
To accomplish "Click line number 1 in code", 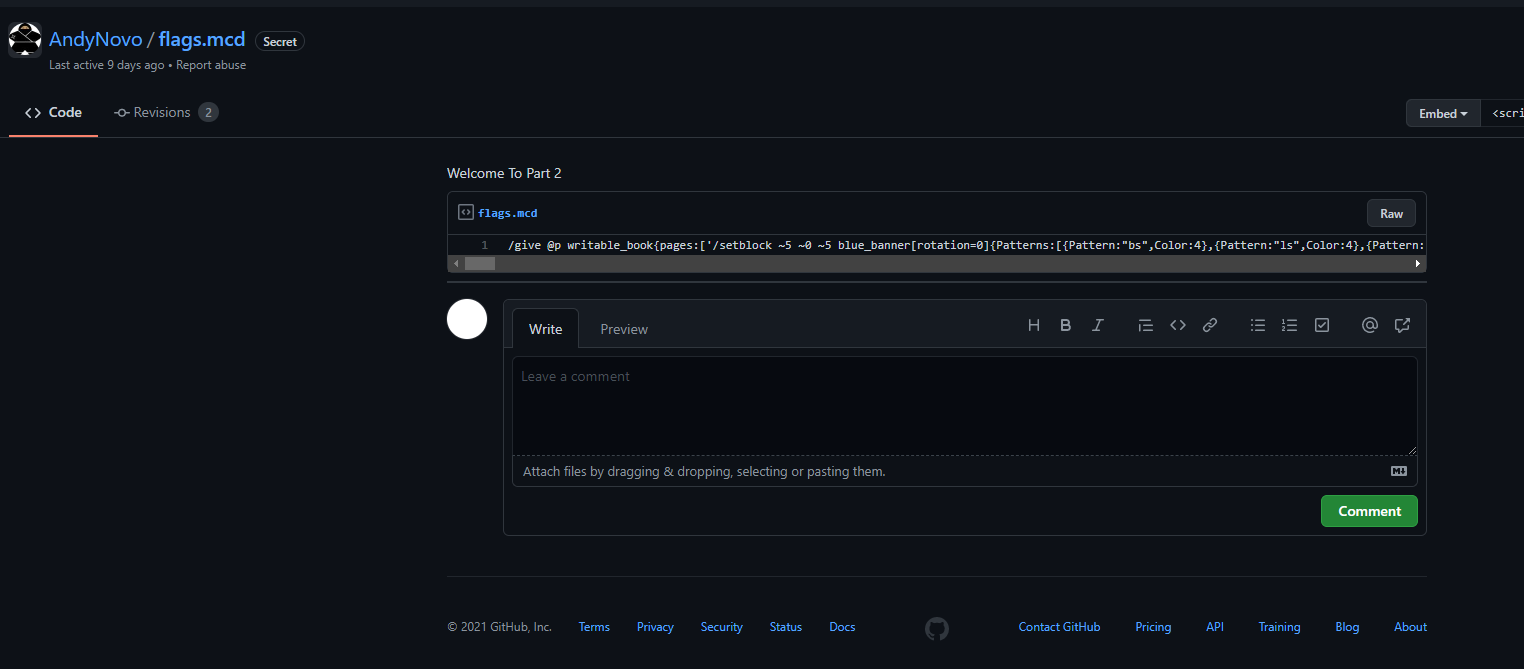I will click(485, 245).
